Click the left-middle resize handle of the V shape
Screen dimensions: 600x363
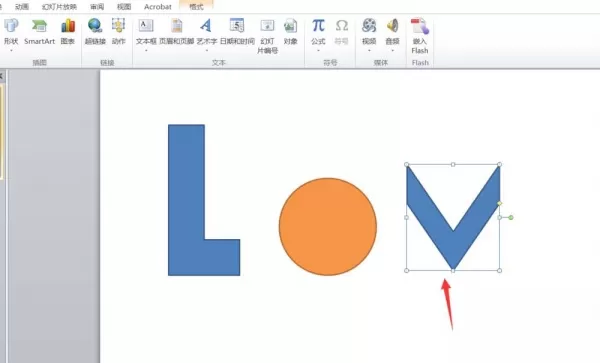click(406, 217)
